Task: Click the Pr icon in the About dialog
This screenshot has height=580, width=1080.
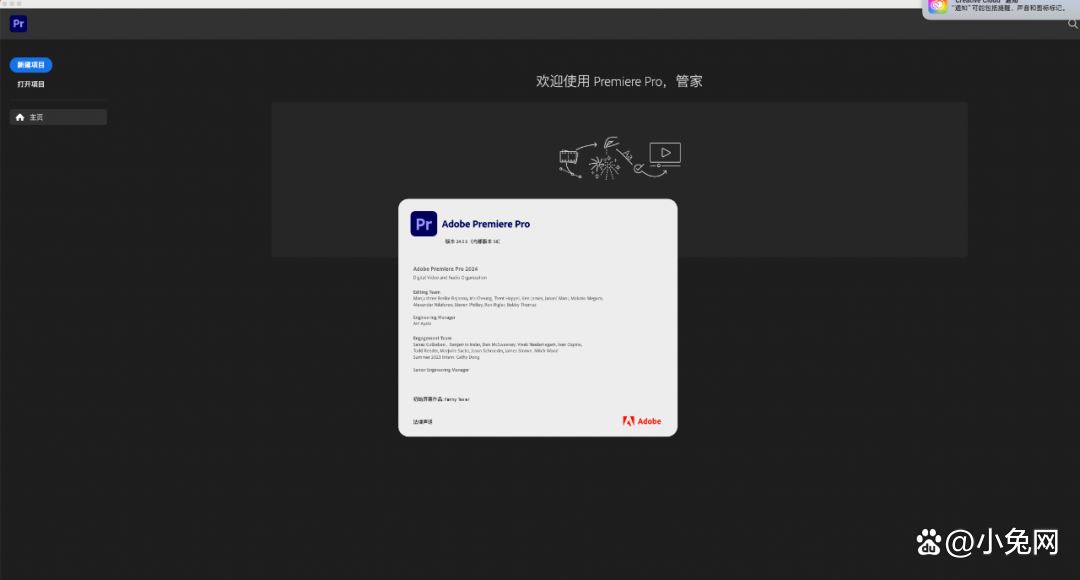Action: point(424,224)
